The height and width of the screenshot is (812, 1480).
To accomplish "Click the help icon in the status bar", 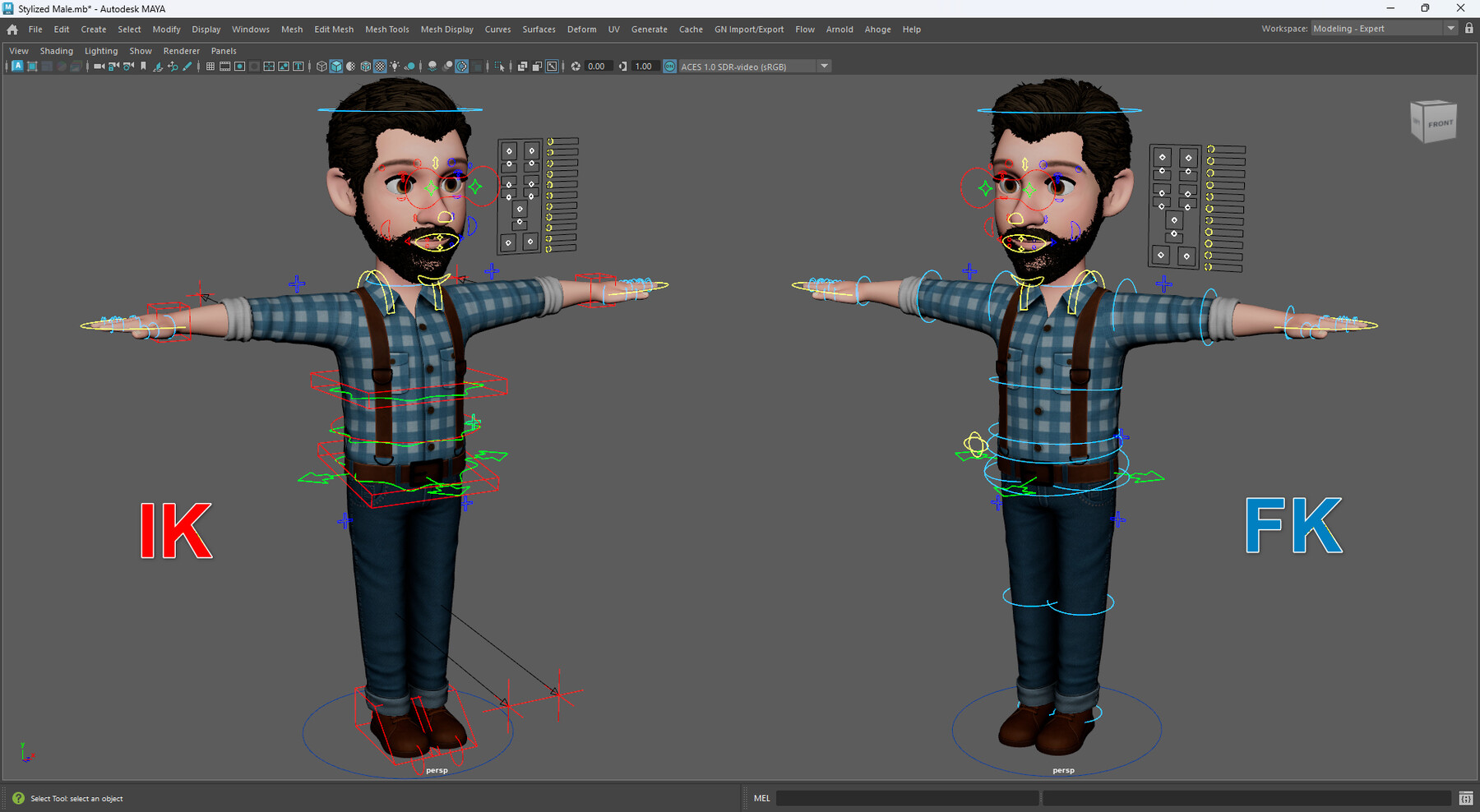I will click(x=17, y=798).
